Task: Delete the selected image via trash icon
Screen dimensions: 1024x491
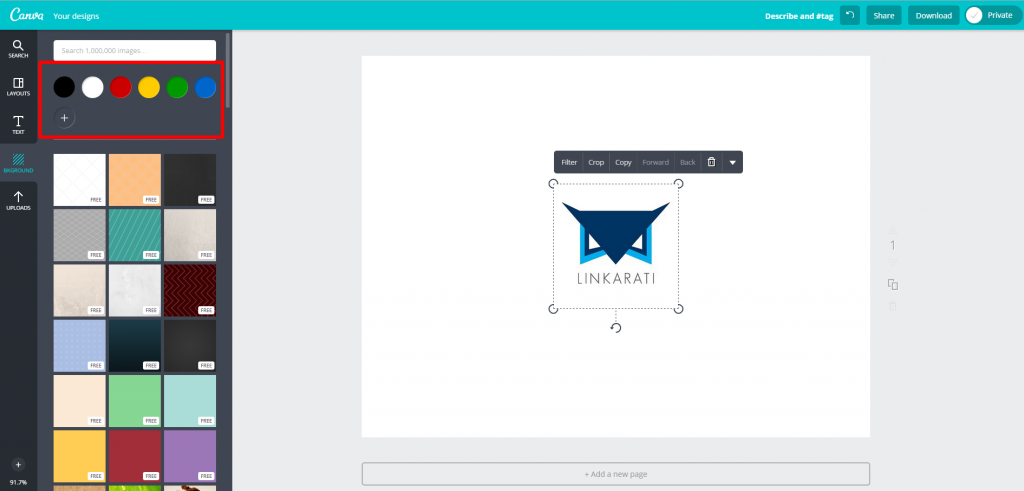Action: (712, 162)
